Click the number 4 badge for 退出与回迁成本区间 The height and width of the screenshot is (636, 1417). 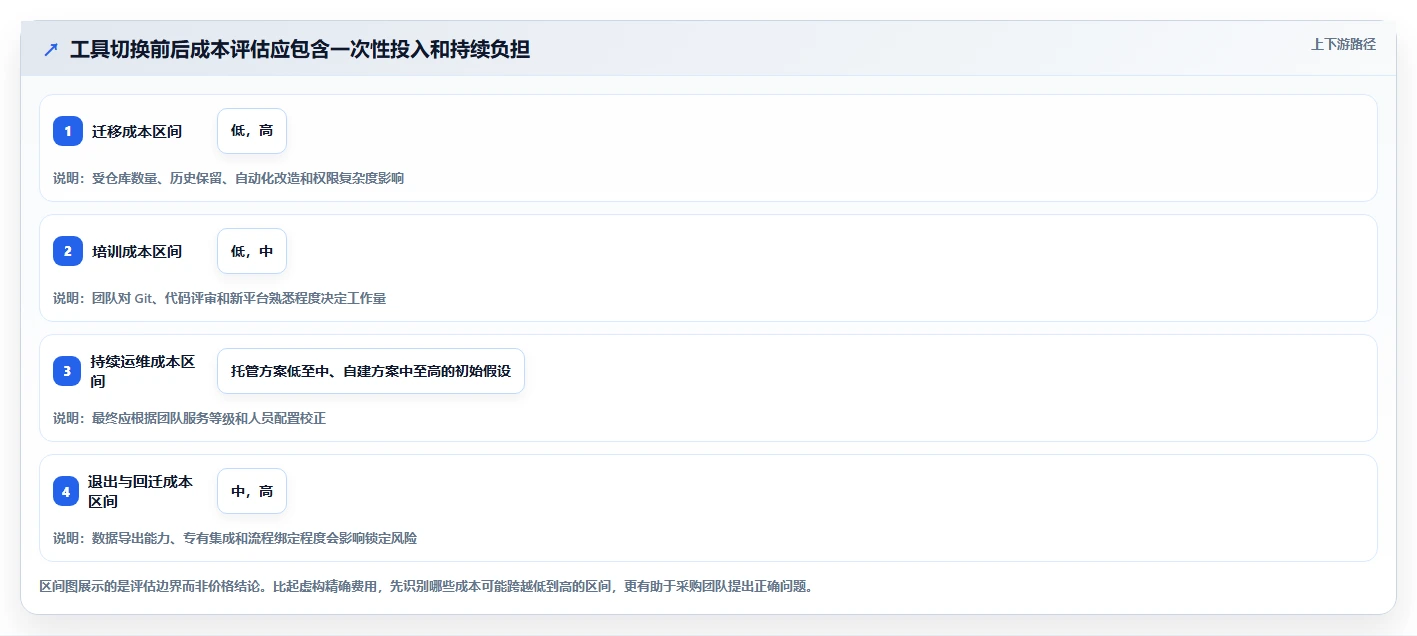(x=66, y=491)
